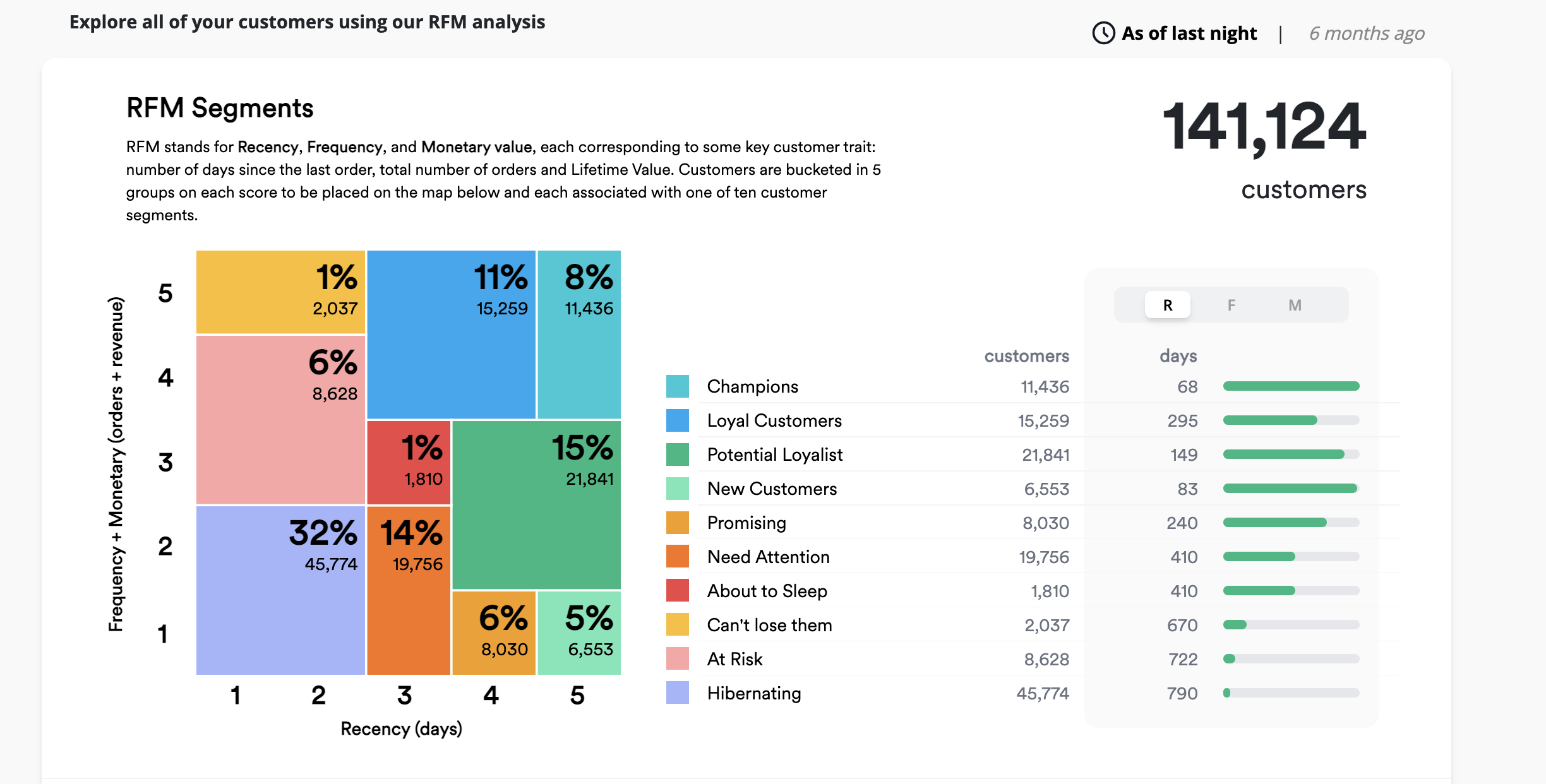Switch to the F metric tab
Viewport: 1546px width, 784px height.
1231,305
